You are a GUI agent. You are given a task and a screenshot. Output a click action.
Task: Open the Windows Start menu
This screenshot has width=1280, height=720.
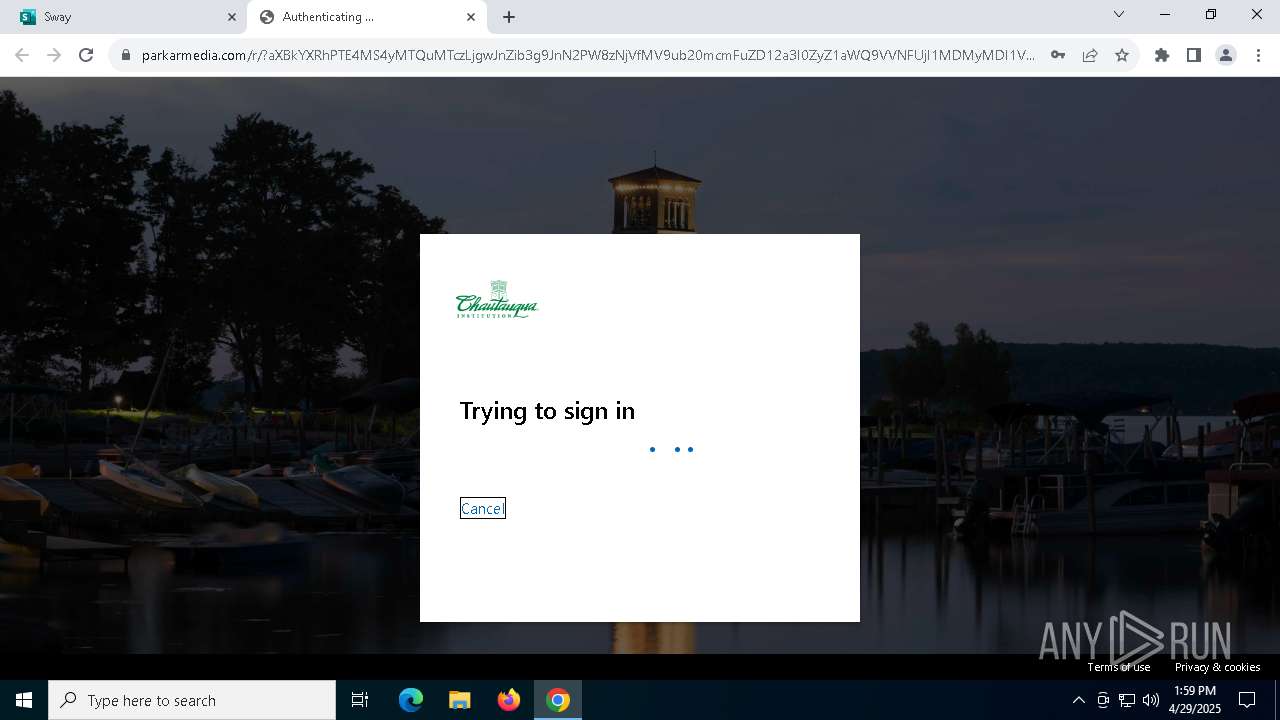24,700
